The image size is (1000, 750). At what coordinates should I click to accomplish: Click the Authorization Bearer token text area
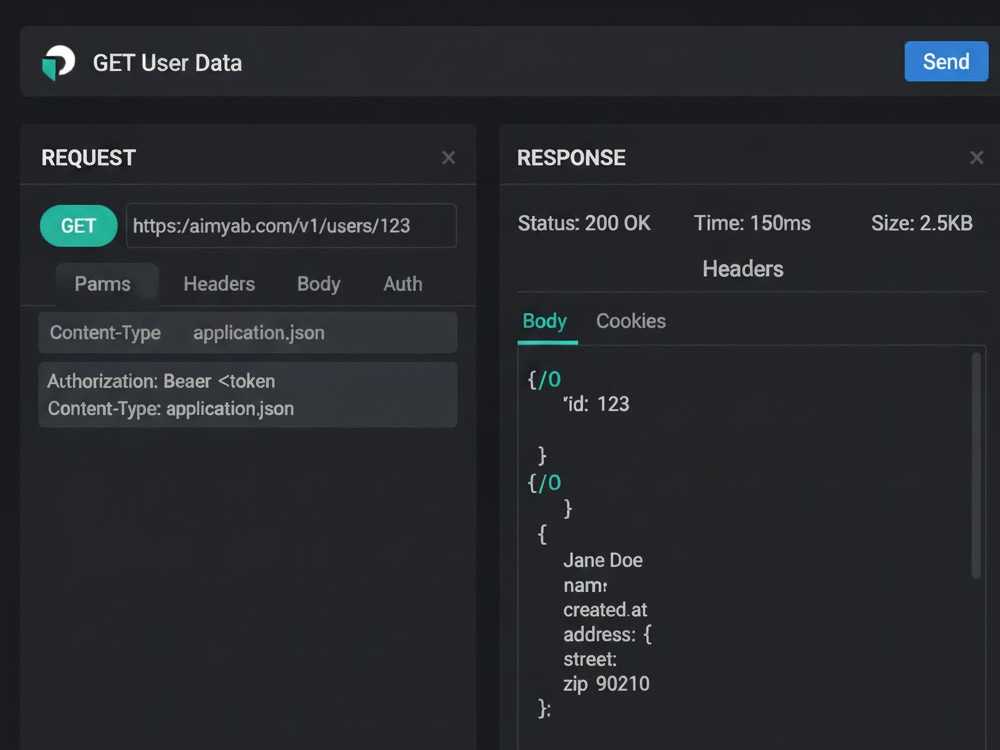click(x=247, y=395)
